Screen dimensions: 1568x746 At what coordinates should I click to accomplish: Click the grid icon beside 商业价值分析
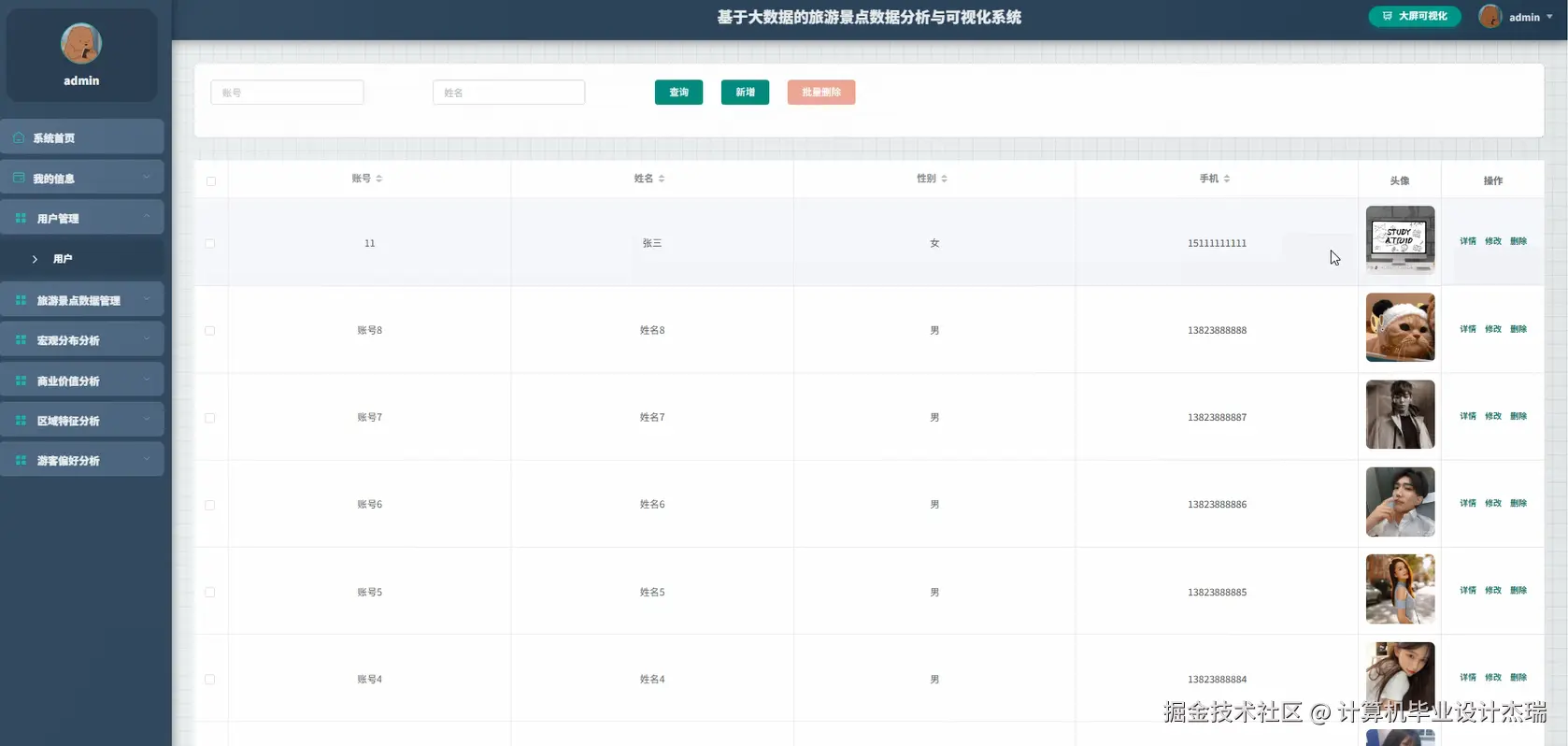tap(21, 380)
